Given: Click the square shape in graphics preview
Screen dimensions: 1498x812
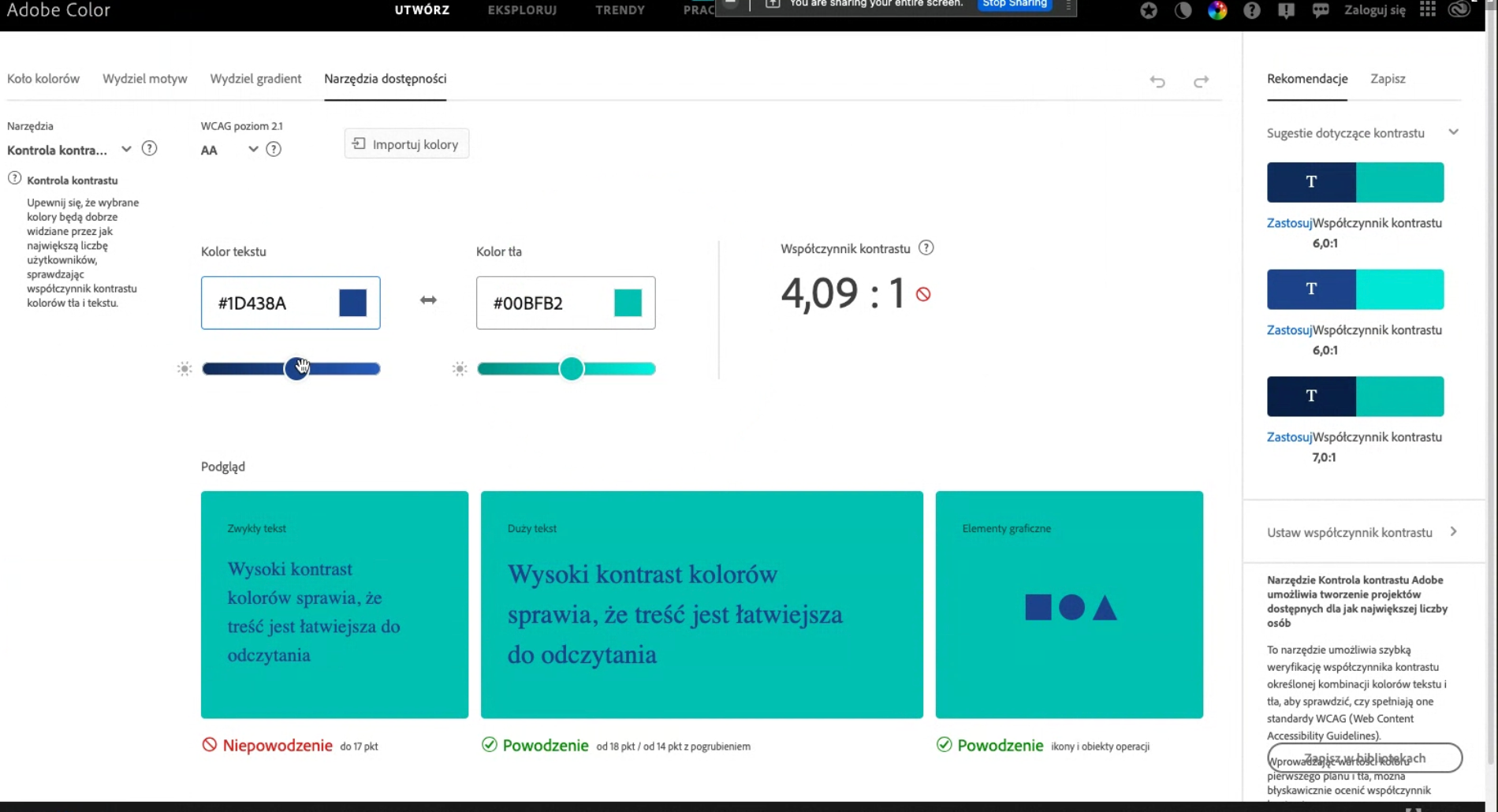Looking at the screenshot, I should (x=1038, y=607).
